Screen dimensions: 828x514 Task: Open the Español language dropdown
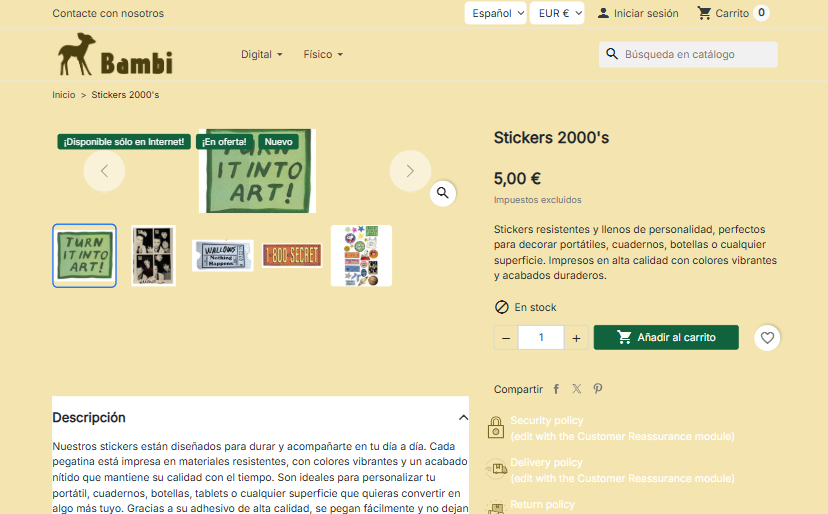[495, 13]
